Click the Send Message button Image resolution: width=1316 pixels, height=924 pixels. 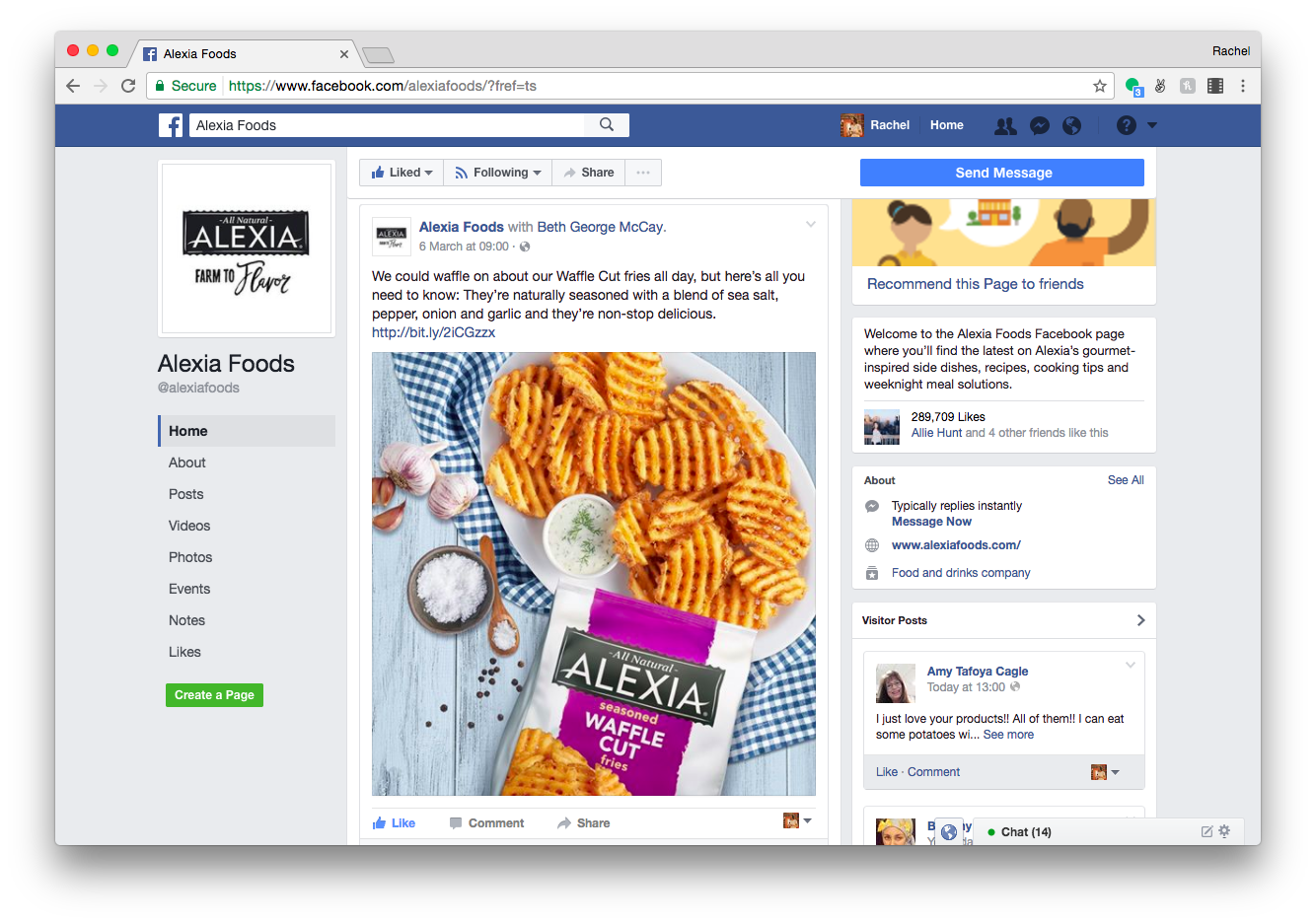pos(1002,173)
